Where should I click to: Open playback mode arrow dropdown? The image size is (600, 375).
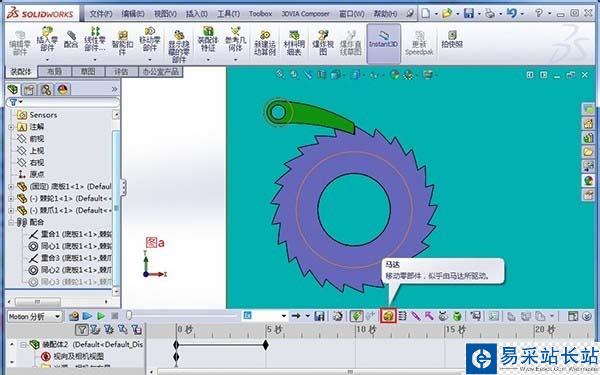click(x=308, y=316)
